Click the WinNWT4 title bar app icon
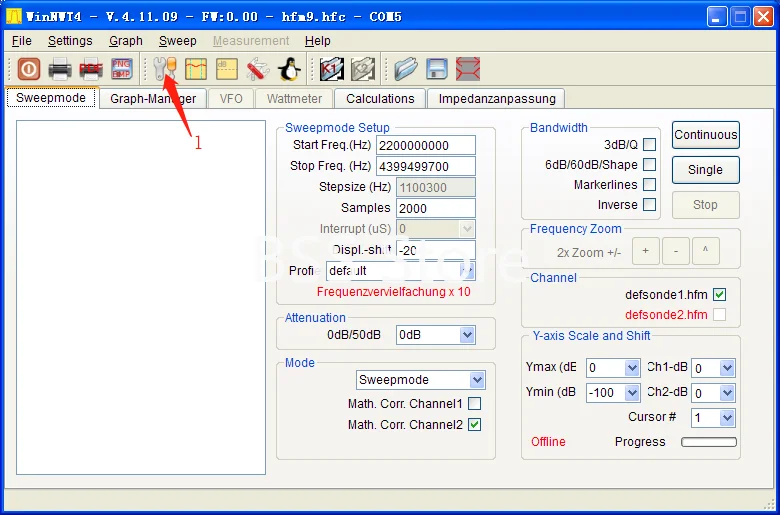 pos(13,16)
